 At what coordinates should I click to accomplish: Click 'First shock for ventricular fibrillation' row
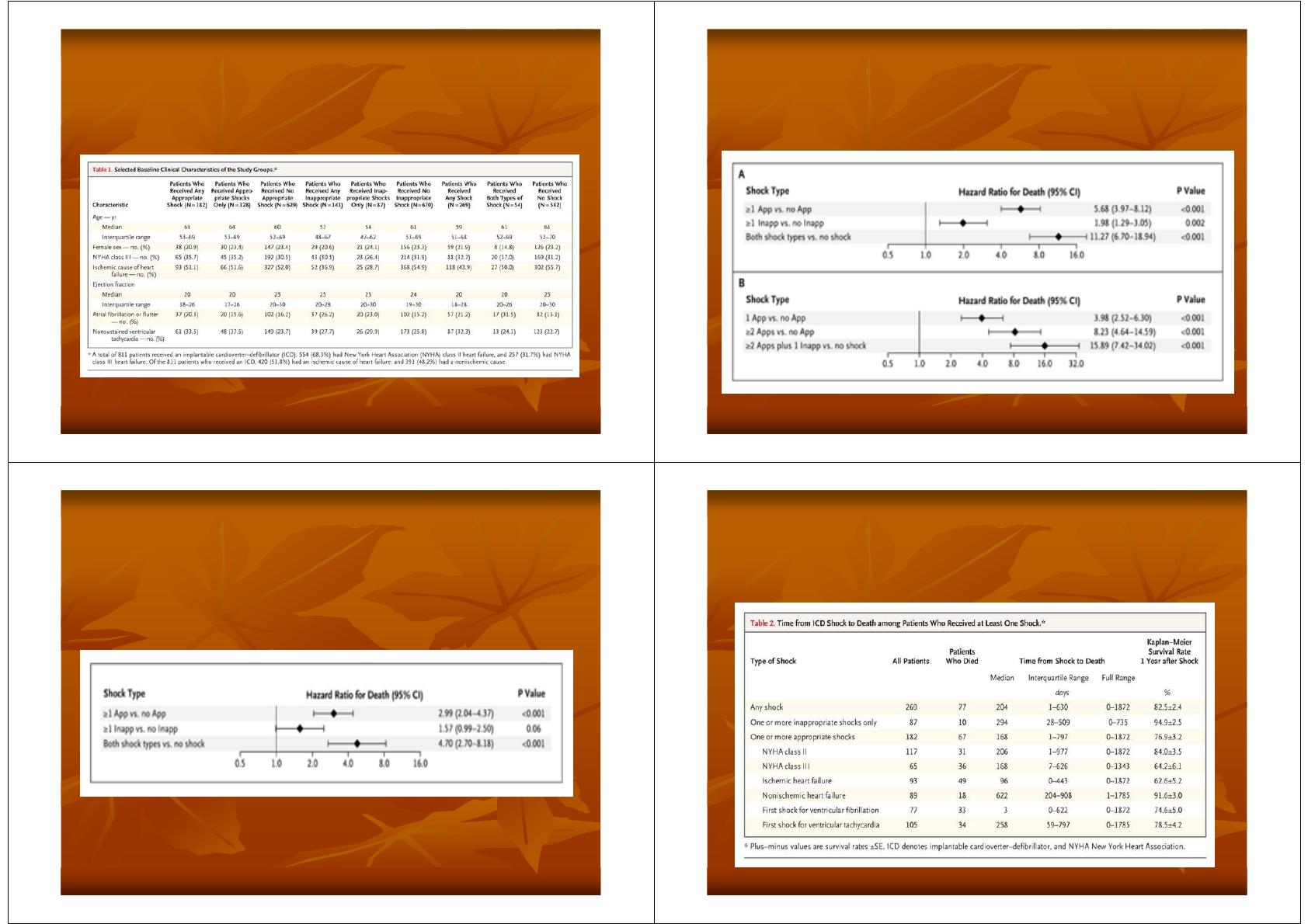pyautogui.click(x=976, y=810)
